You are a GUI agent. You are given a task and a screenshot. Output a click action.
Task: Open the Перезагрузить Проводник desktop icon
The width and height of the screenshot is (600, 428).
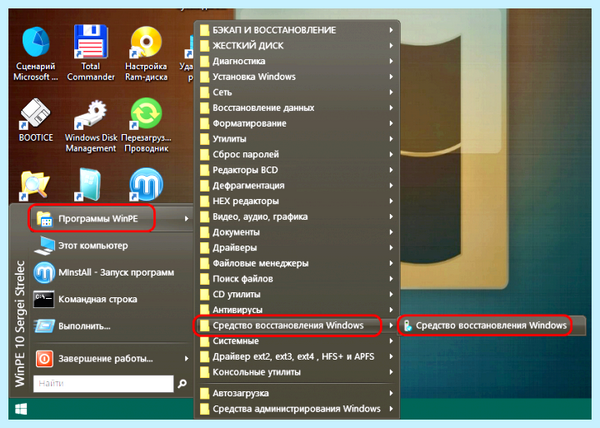click(x=146, y=124)
